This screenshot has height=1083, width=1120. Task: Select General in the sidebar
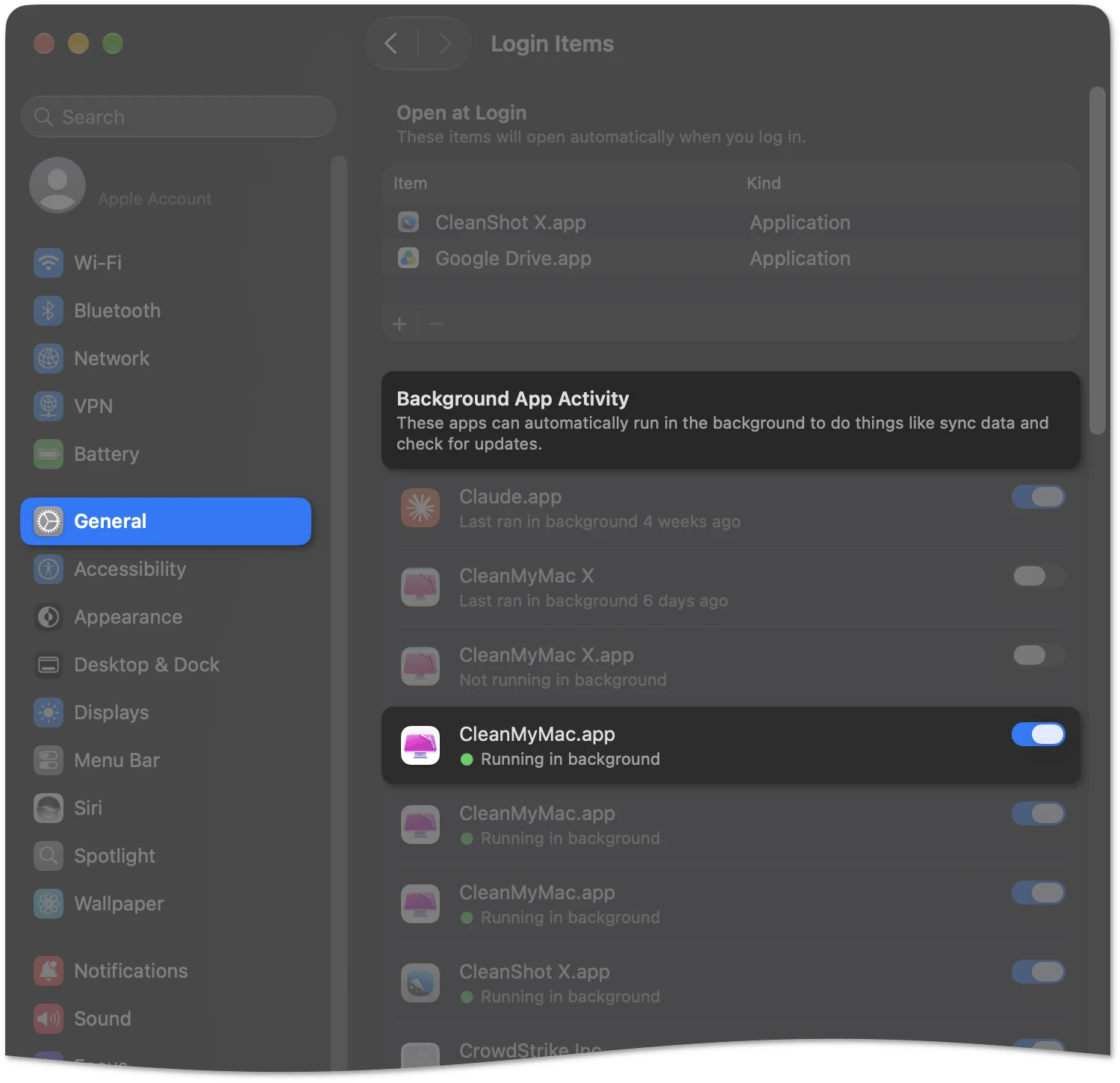tap(166, 521)
